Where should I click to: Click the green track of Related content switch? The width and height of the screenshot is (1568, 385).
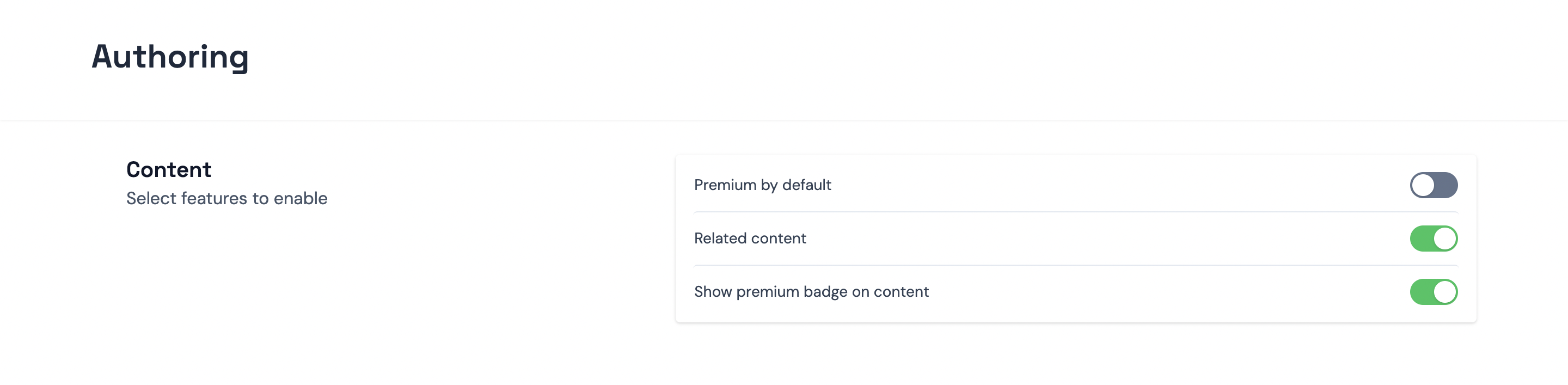(x=1422, y=238)
